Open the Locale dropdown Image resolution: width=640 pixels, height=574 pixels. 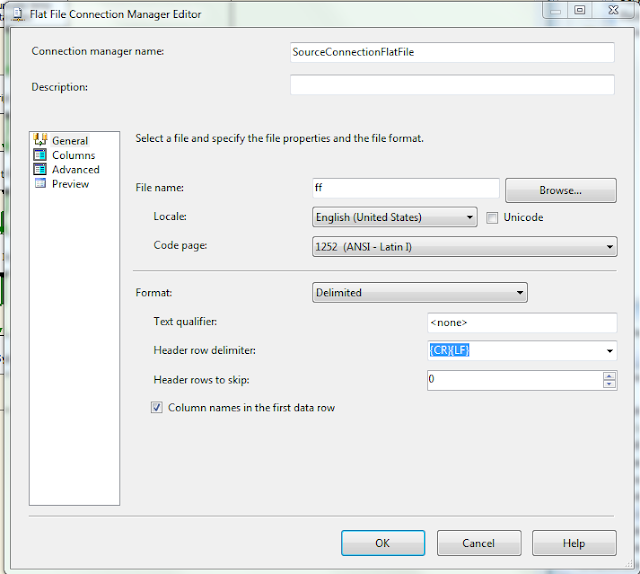pyautogui.click(x=394, y=217)
